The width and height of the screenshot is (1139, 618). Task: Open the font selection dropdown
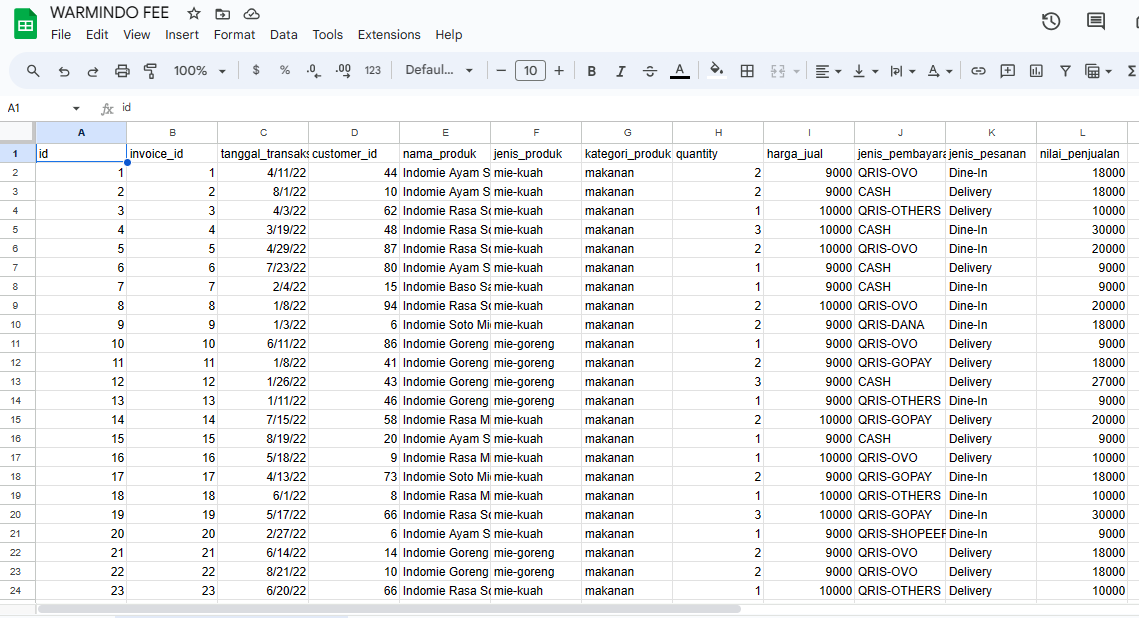tap(436, 71)
